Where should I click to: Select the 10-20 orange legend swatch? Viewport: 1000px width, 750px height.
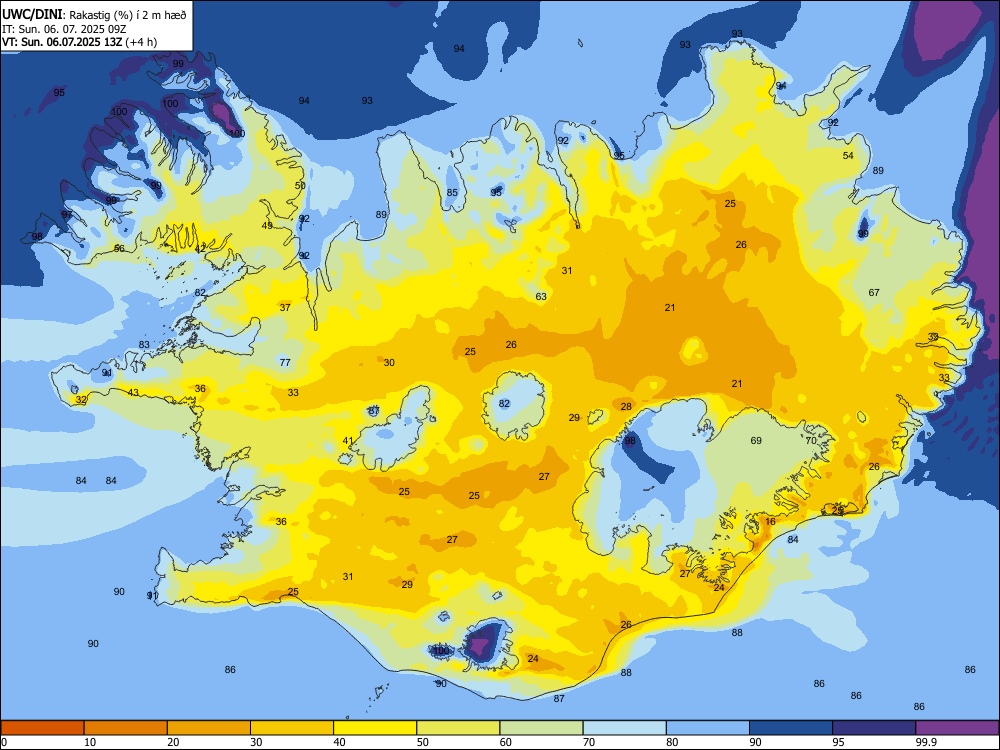pos(126,728)
